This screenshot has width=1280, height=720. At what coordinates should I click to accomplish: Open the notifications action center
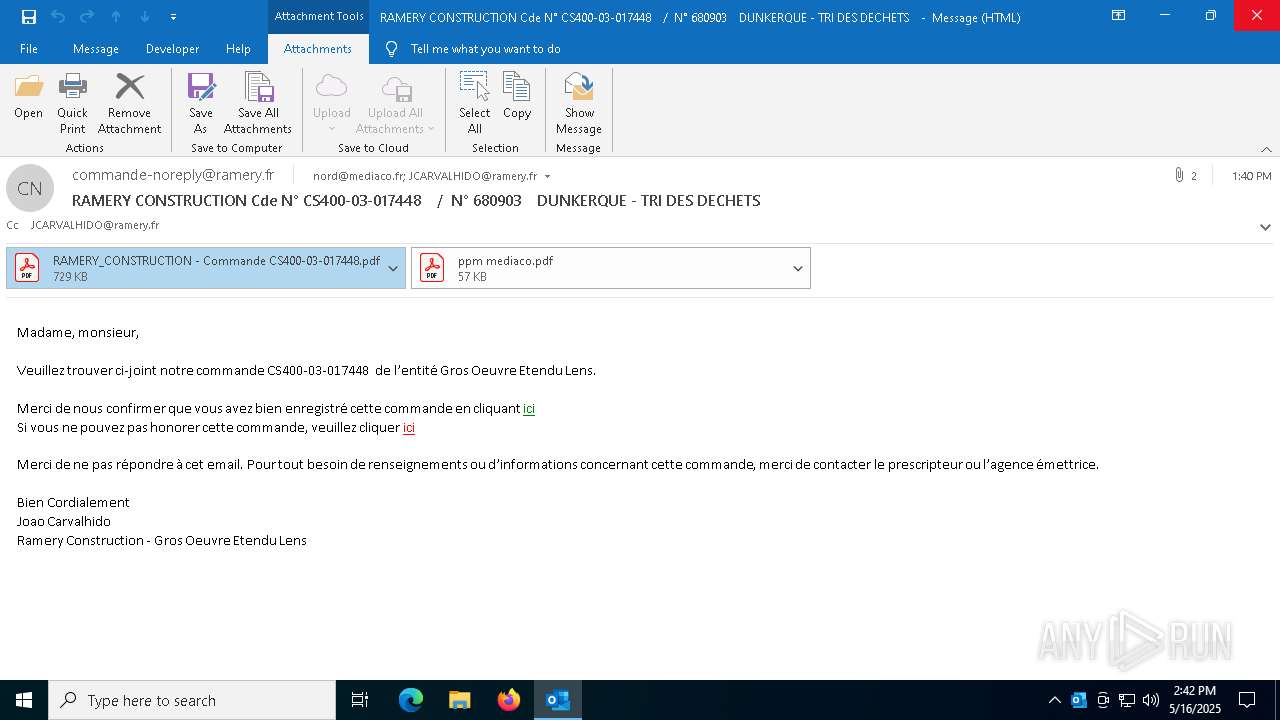(x=1247, y=700)
